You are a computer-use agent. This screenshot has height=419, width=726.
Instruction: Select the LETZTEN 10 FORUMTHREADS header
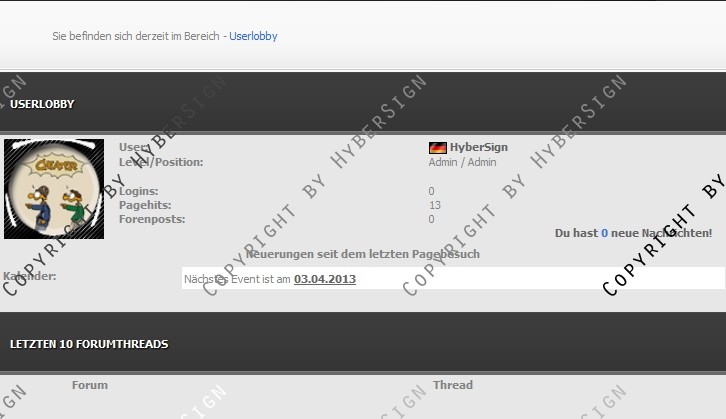(89, 344)
